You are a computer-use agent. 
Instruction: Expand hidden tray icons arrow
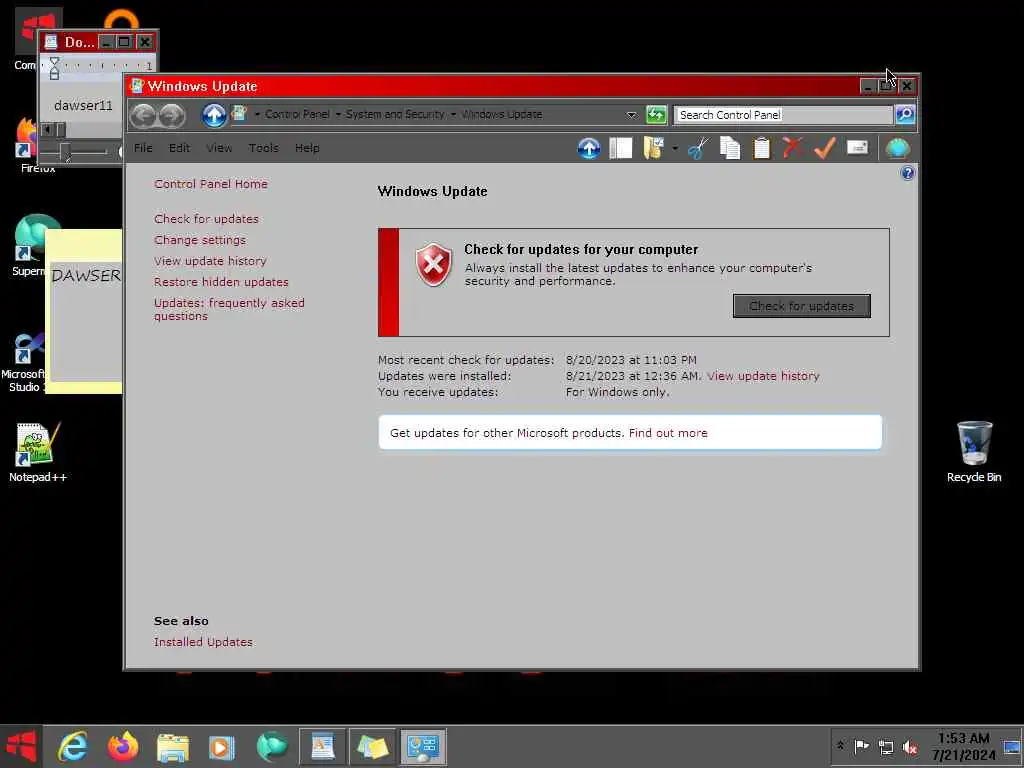pos(840,746)
